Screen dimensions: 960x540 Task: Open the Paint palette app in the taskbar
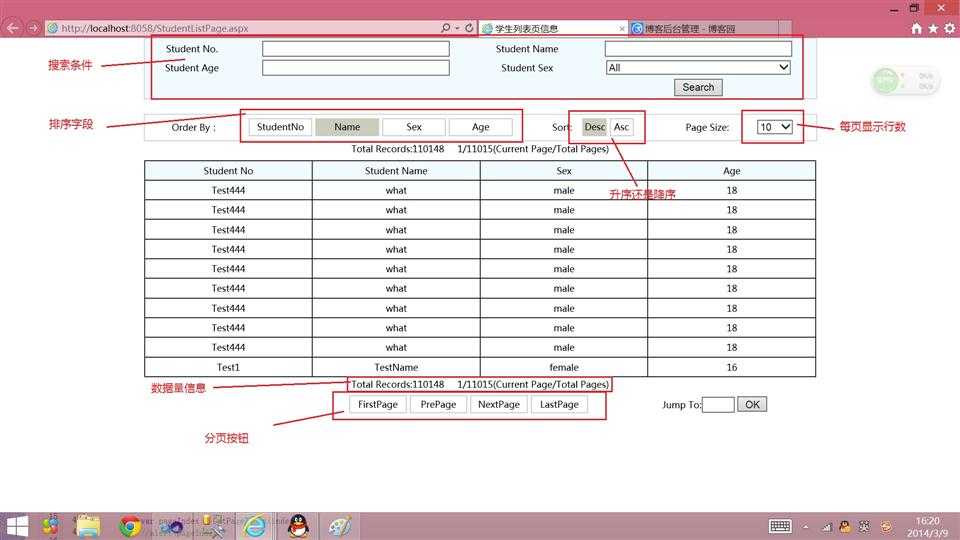click(x=340, y=526)
